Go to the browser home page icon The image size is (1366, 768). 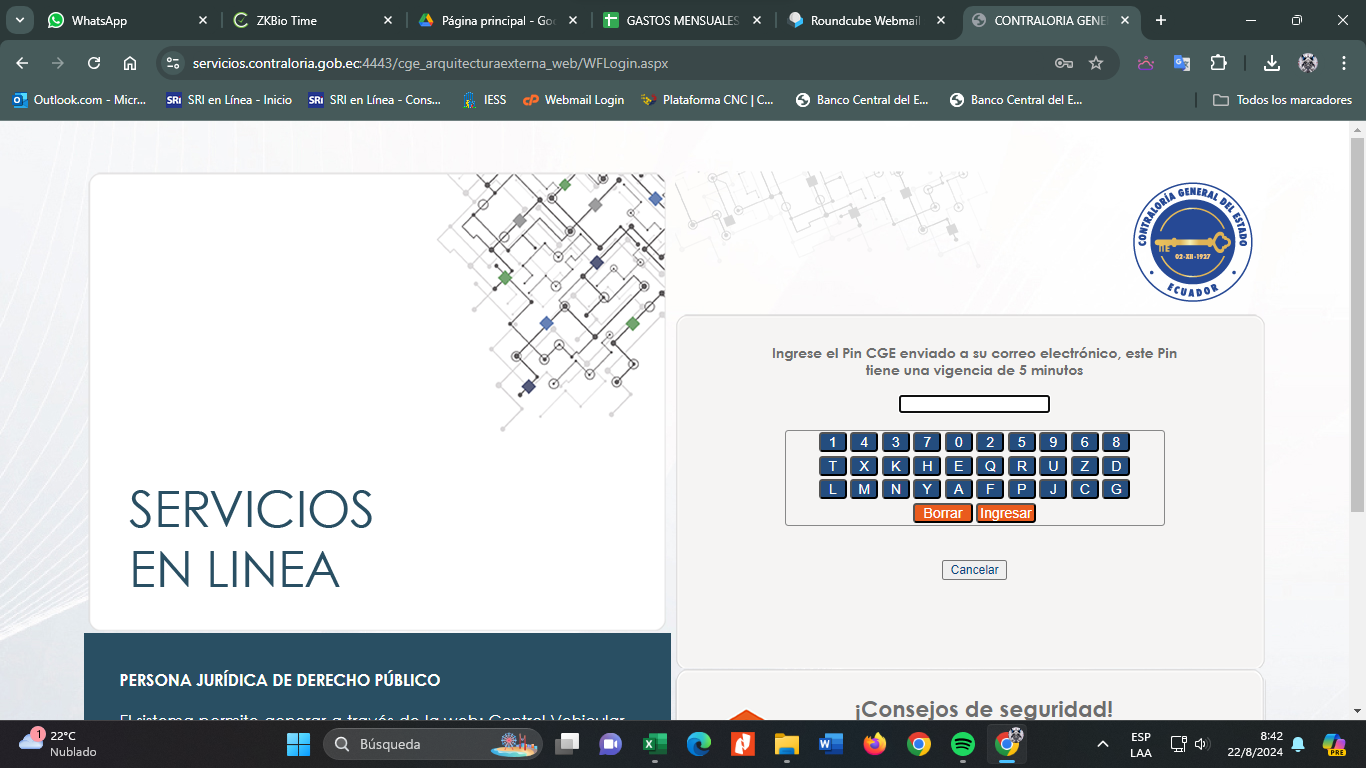[x=130, y=63]
